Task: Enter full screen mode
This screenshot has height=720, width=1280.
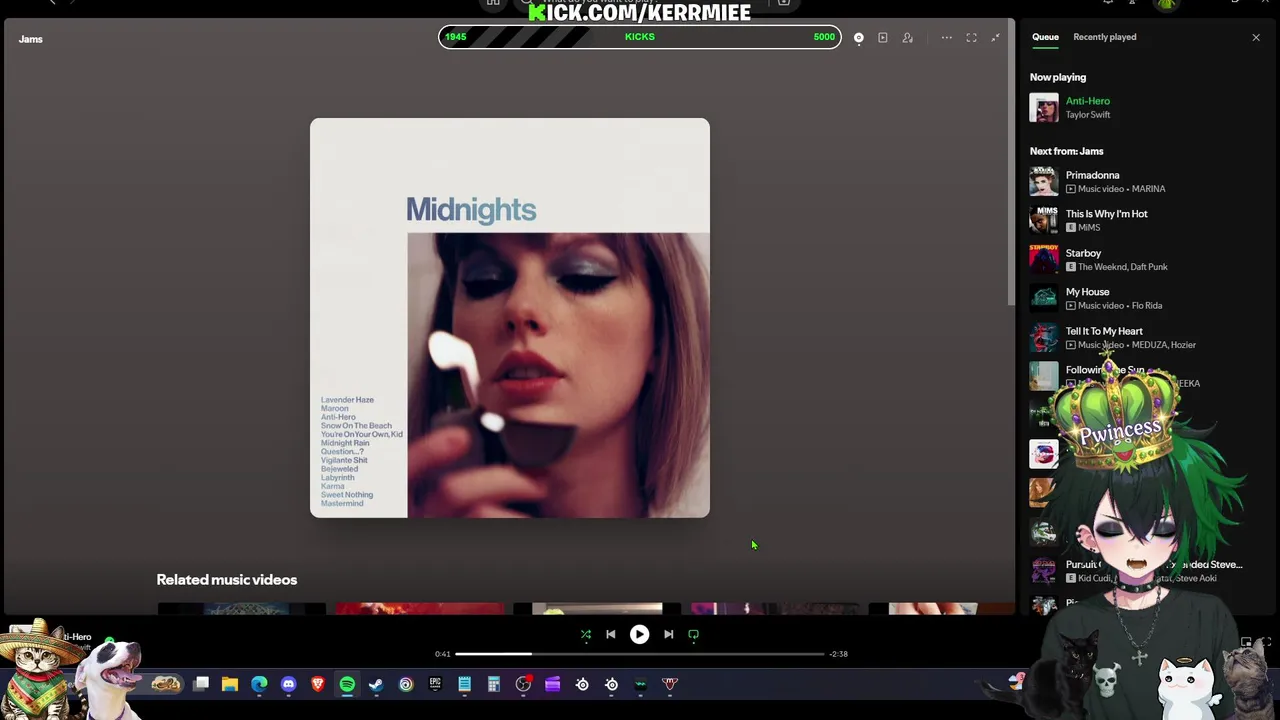Action: click(x=971, y=38)
